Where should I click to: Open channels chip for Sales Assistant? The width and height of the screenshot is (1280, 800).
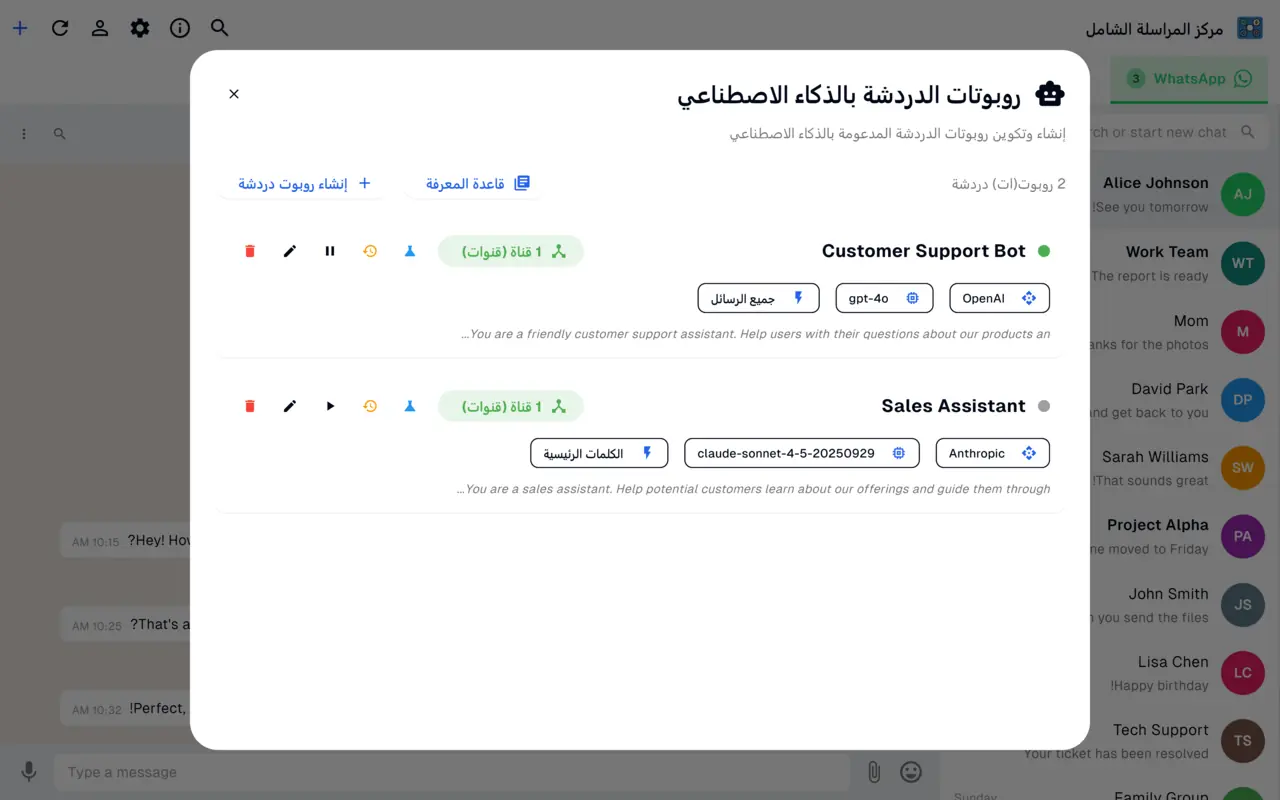[511, 407]
